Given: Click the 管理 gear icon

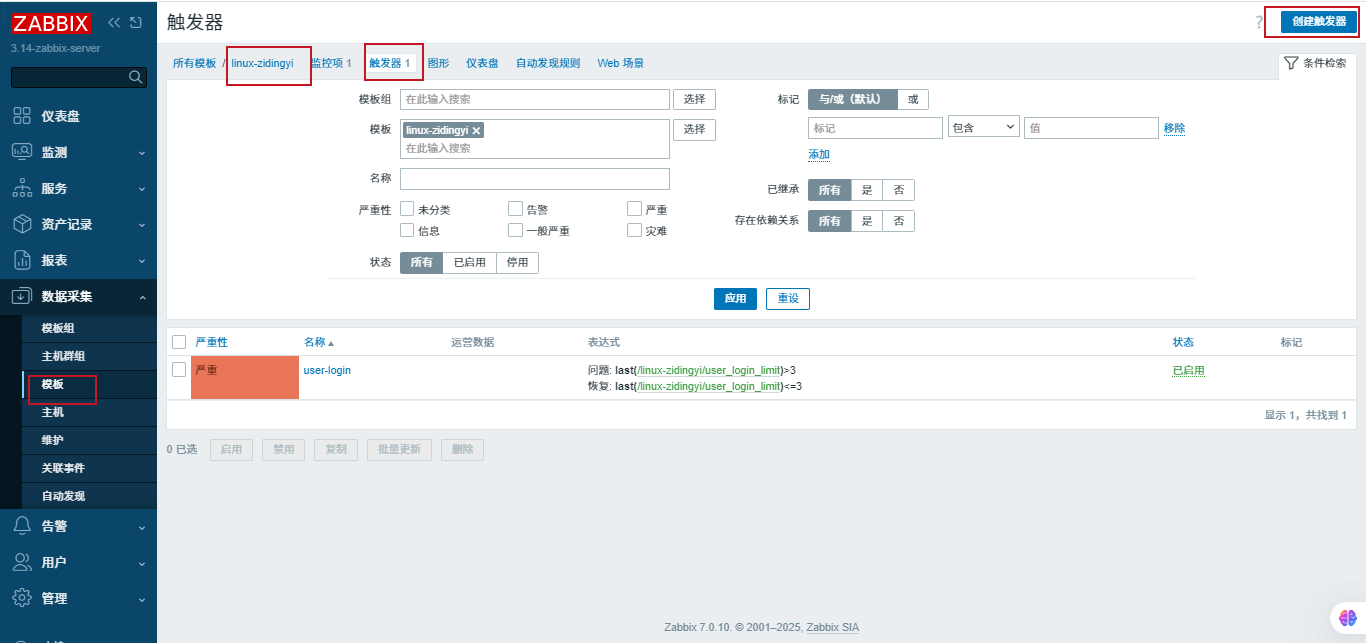Looking at the screenshot, I should click(x=22, y=598).
